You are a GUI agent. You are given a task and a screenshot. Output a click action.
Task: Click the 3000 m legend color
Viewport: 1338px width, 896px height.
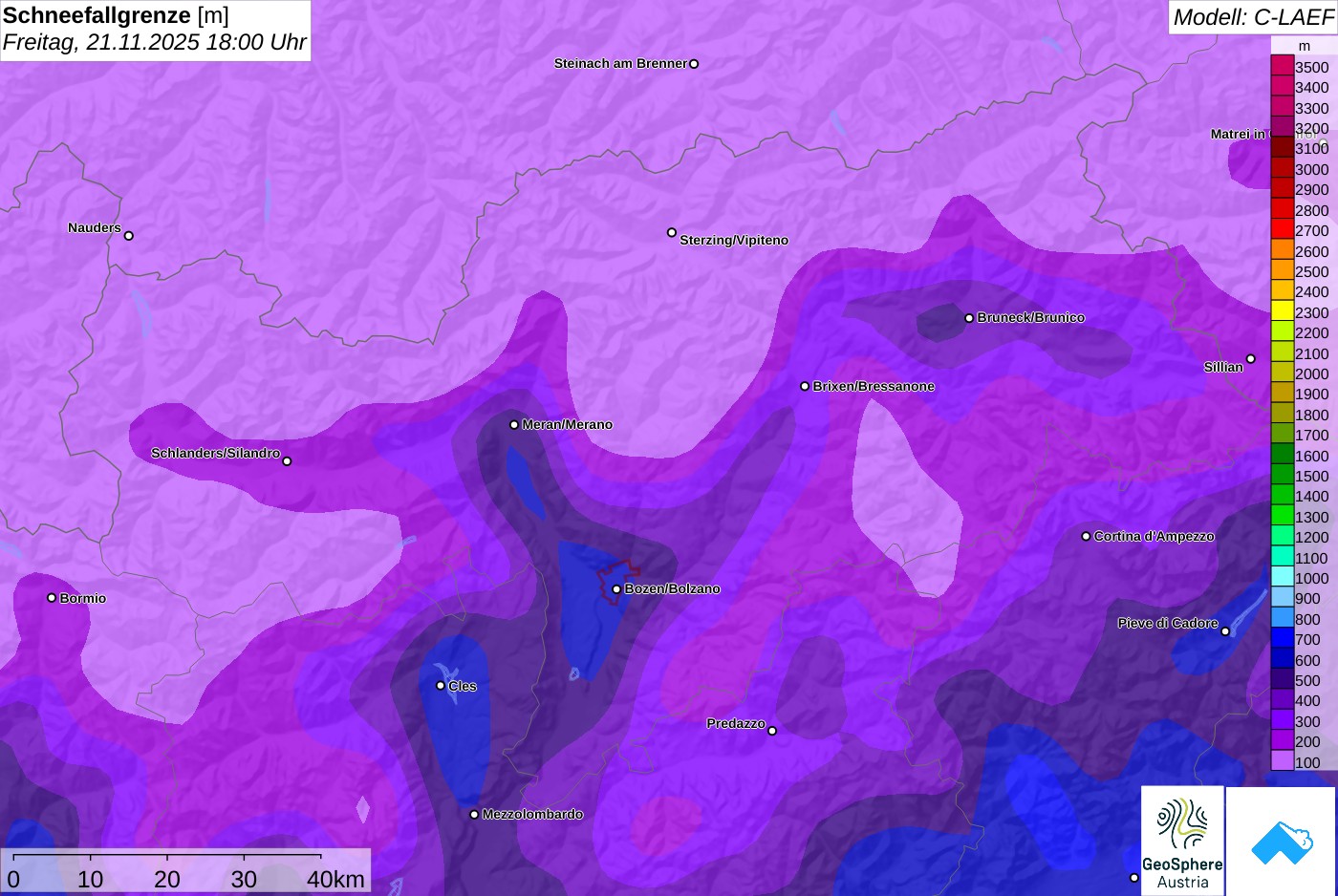click(1282, 168)
